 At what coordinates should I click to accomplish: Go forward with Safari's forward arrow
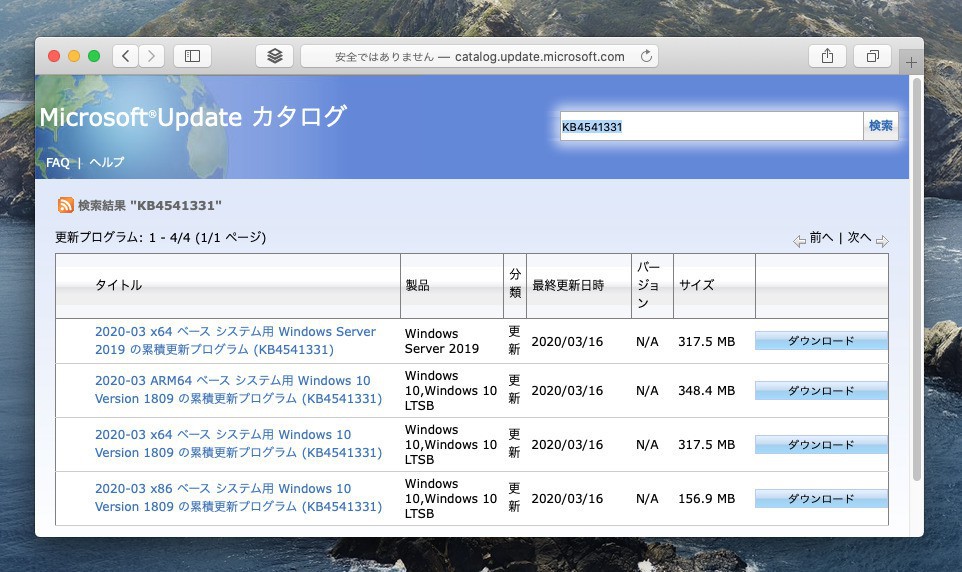tap(151, 56)
